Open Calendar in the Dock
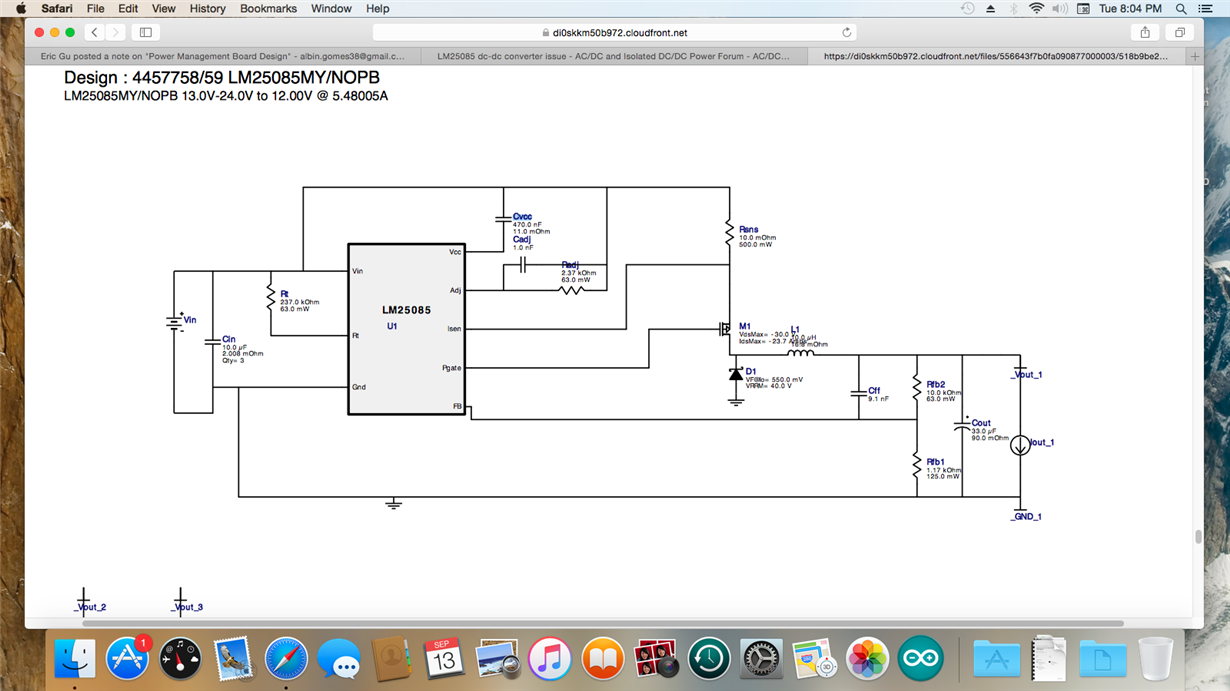This screenshot has height=691, width=1230. pos(444,659)
